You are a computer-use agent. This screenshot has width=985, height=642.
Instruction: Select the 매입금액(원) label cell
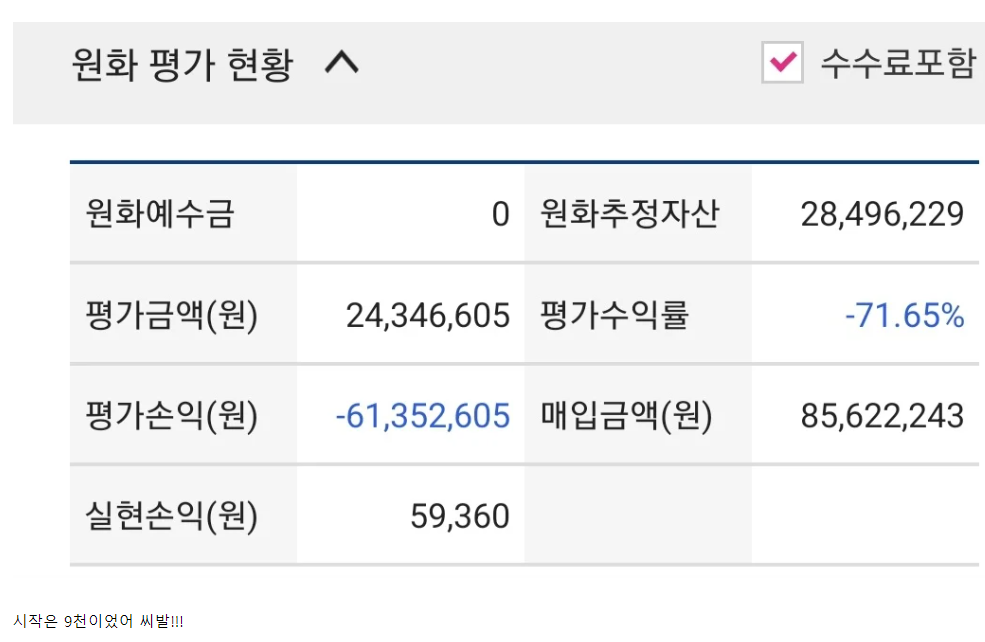(627, 416)
